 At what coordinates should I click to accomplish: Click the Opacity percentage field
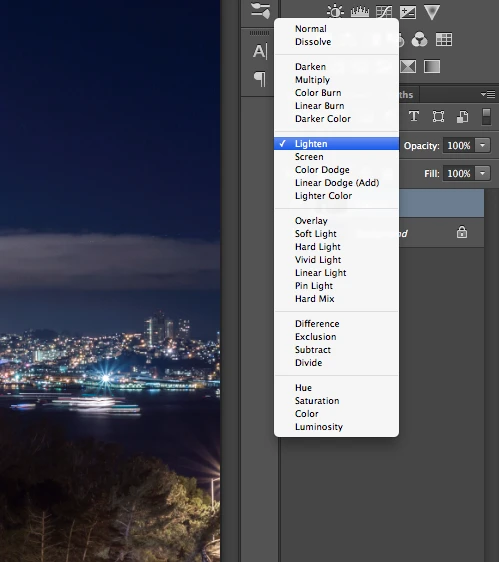click(459, 146)
